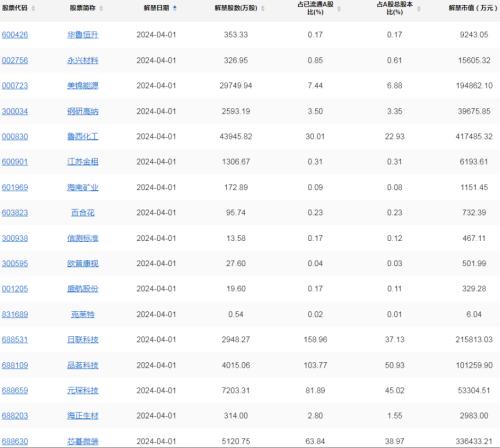Select market value 215813.03

coord(474,340)
